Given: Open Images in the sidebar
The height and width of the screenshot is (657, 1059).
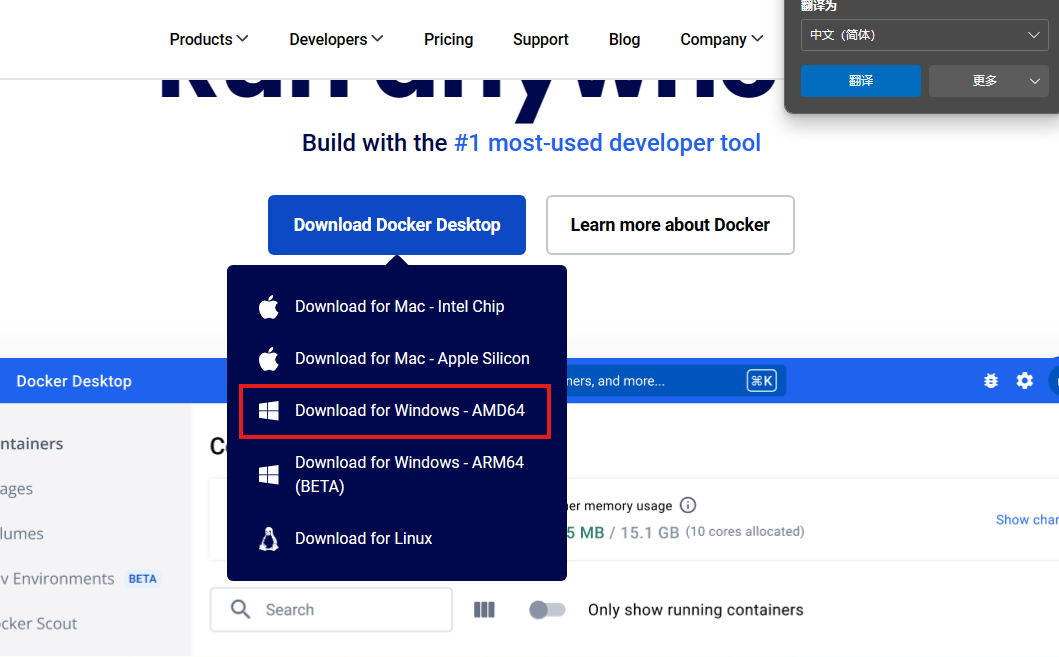Looking at the screenshot, I should point(16,489).
